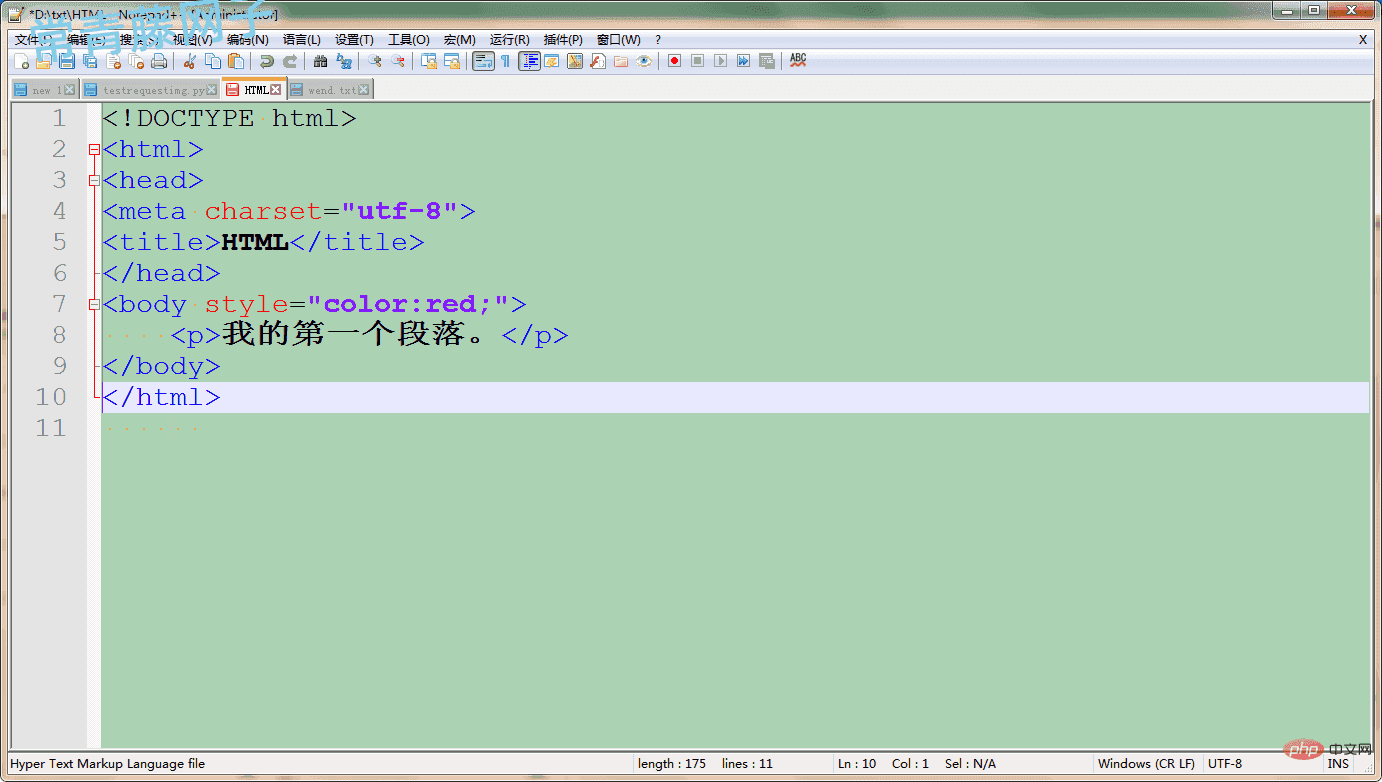
Task: Open the ? help menu
Action: [x=658, y=40]
